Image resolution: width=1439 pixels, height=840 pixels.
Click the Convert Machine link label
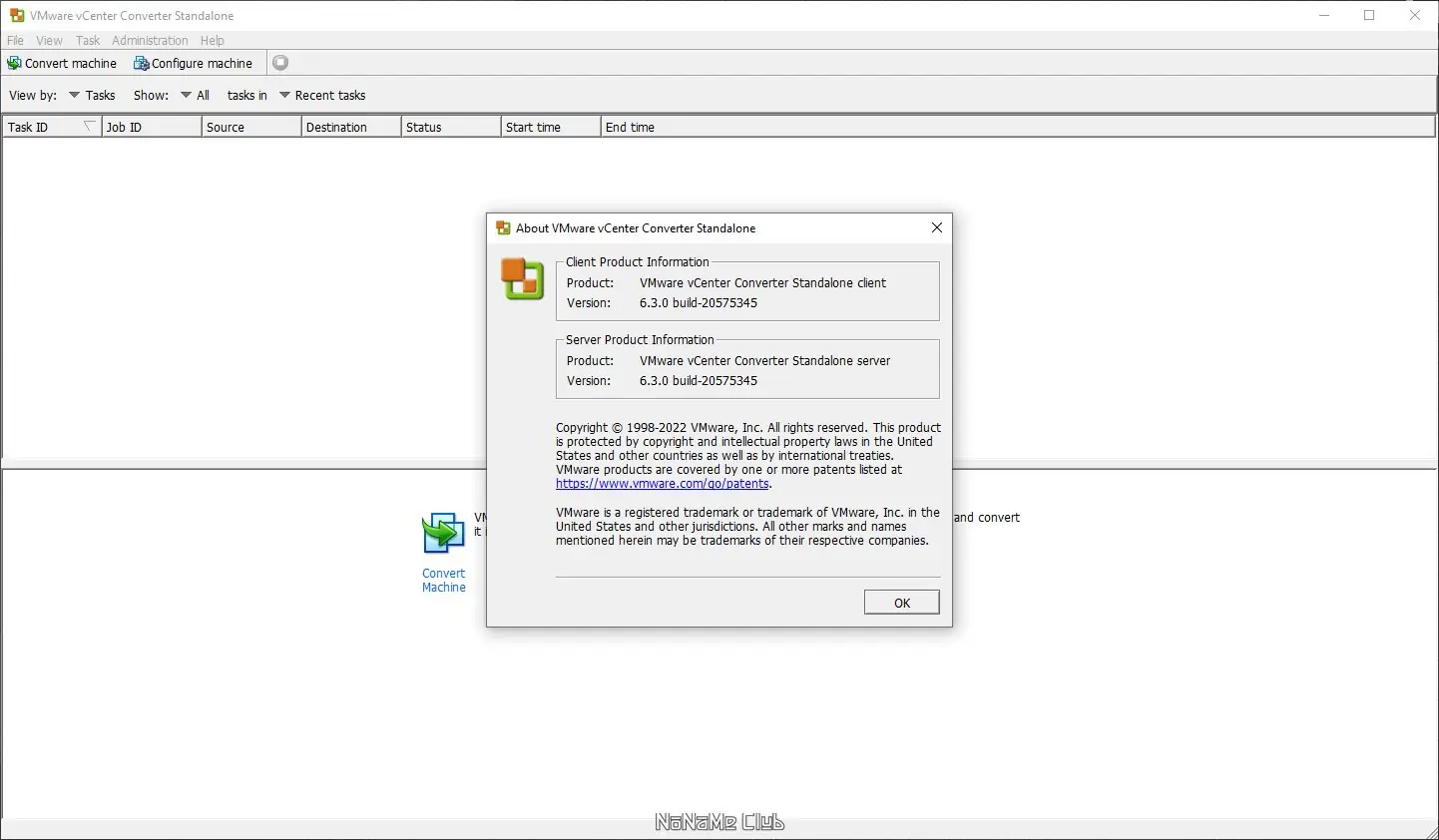tap(444, 581)
